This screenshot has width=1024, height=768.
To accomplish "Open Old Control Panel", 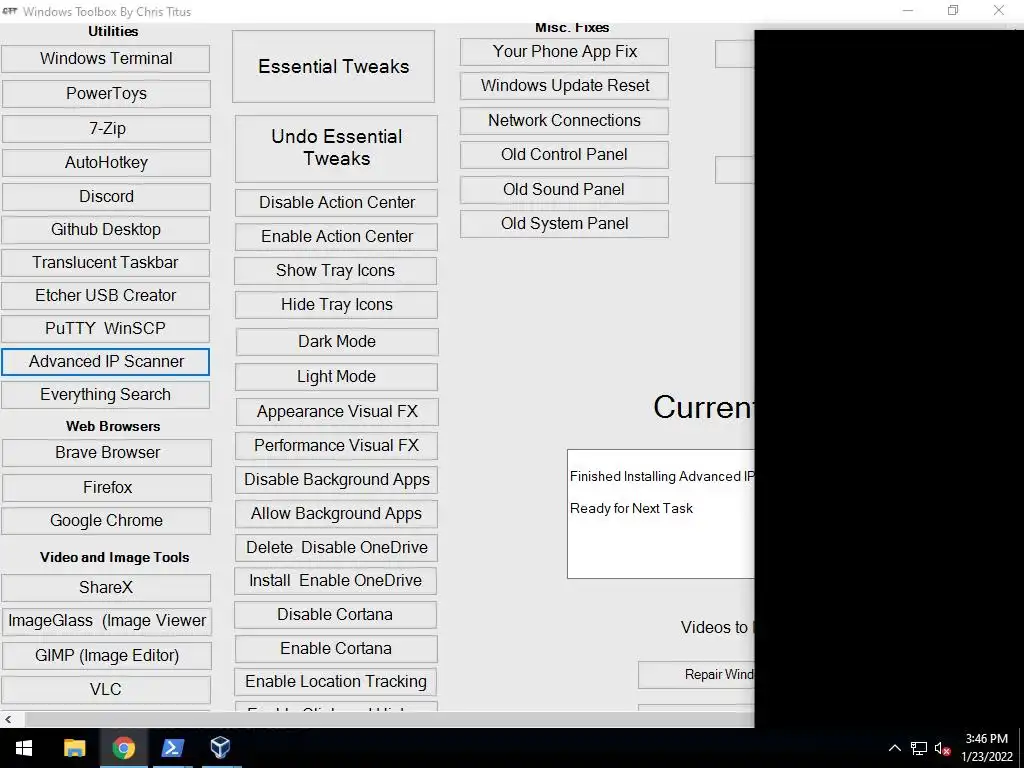I will 564,155.
